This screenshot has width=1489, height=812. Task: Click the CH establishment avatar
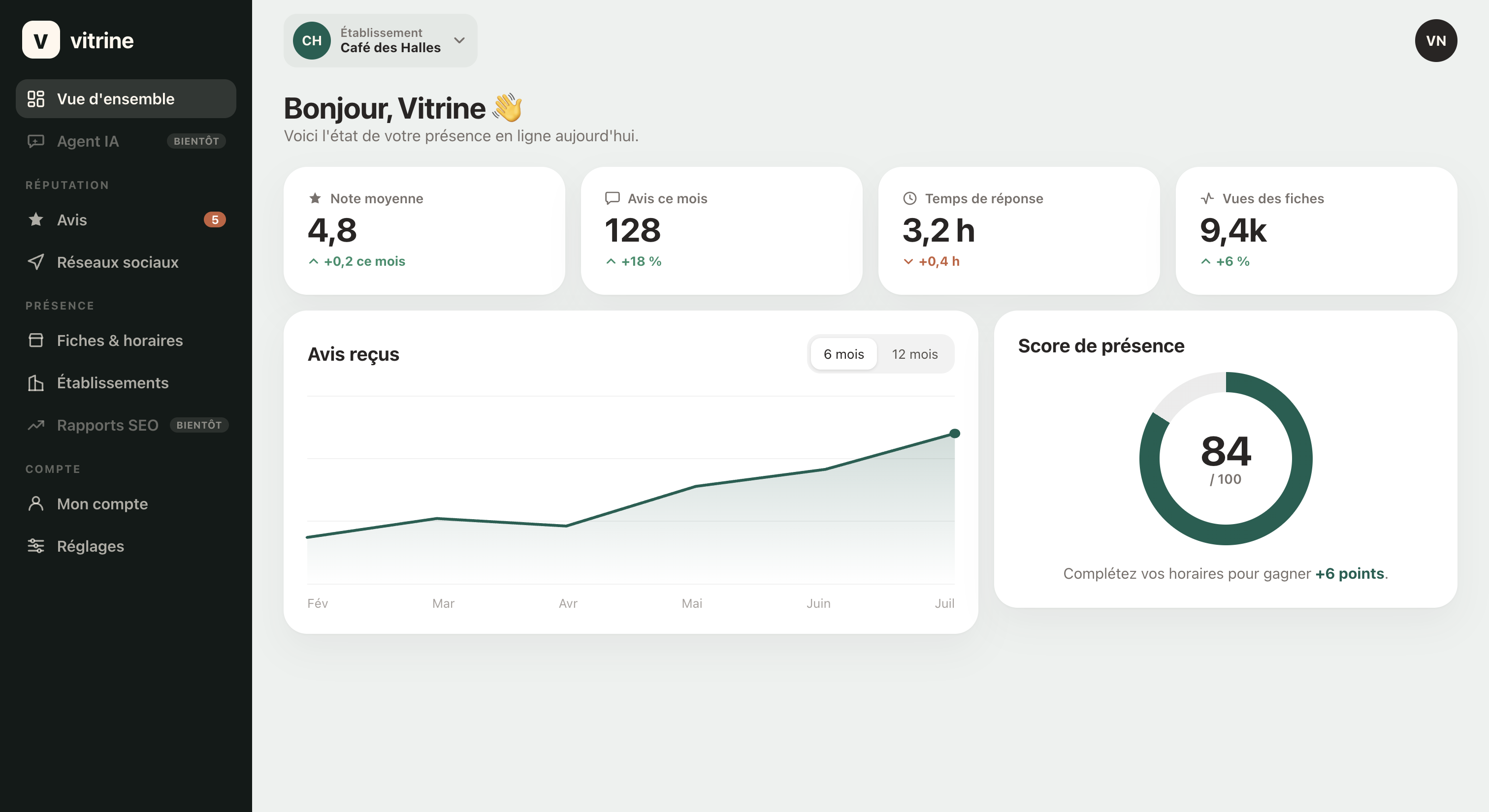point(312,40)
